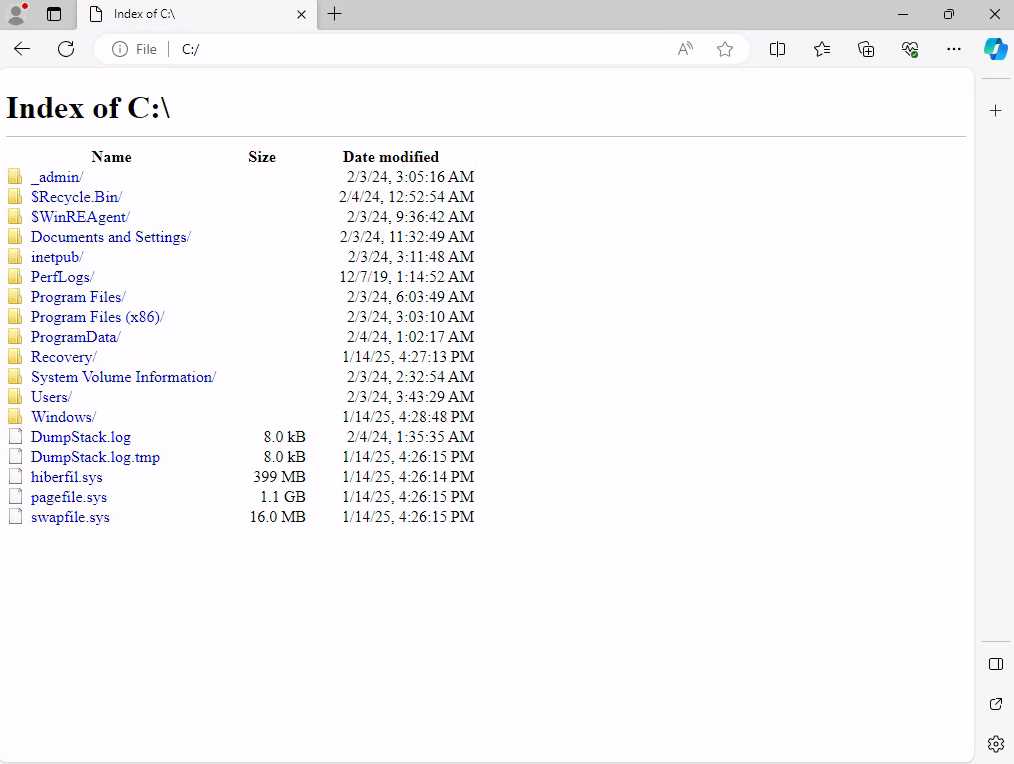Go back to the previous page
This screenshot has width=1014, height=764.
click(22, 49)
